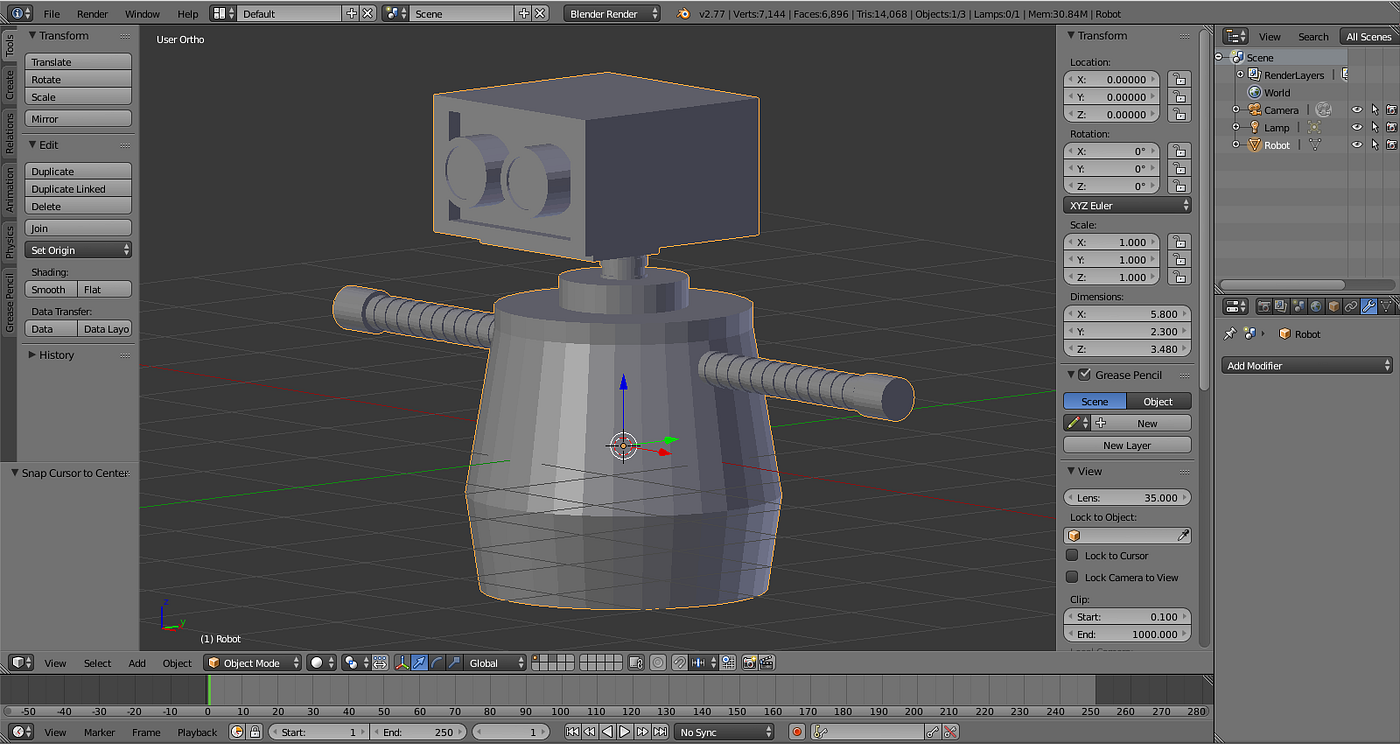The image size is (1400, 744).
Task: Toggle the 3D manipulator widget icon
Action: coord(403,663)
